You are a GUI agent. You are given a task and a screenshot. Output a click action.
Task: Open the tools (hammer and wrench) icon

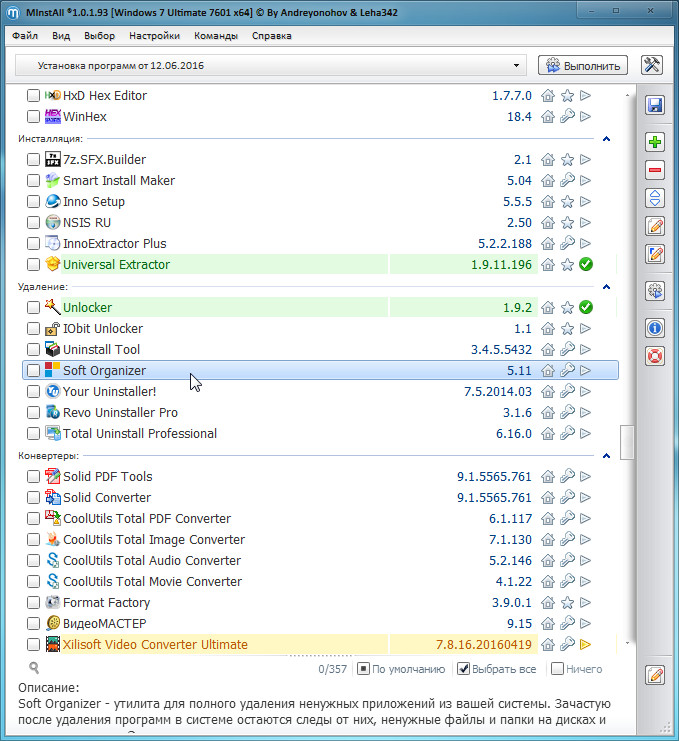pyautogui.click(x=652, y=65)
